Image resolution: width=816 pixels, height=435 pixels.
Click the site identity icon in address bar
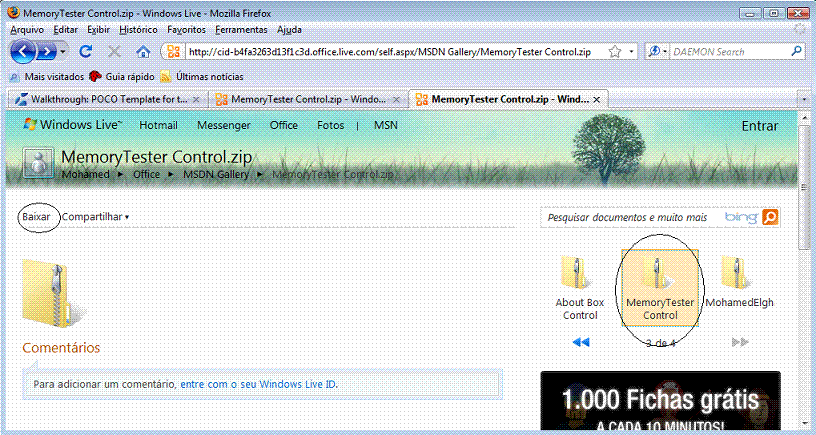coord(173,52)
